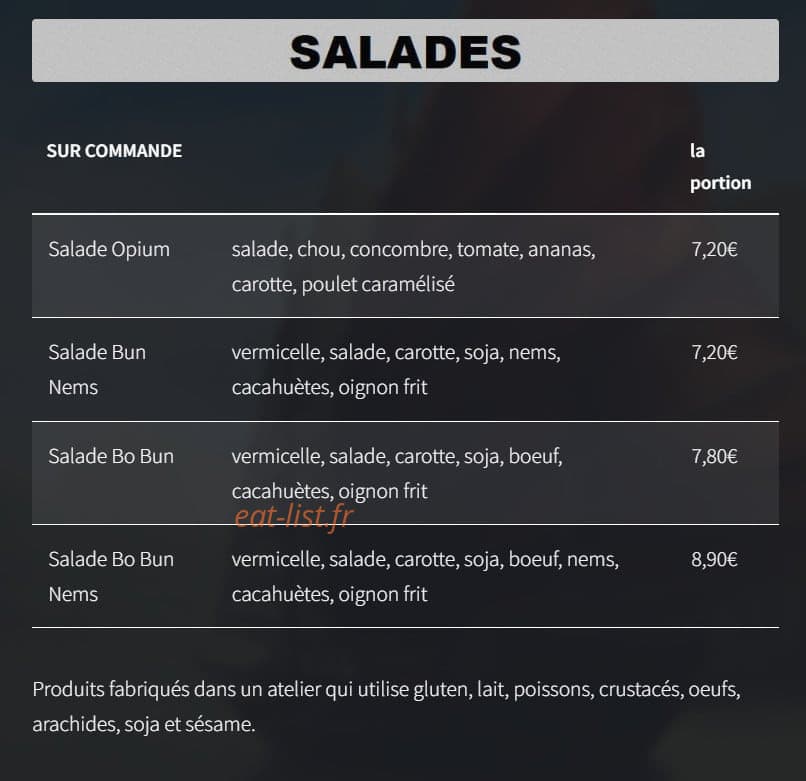Click the SALADES heading banner

click(405, 50)
